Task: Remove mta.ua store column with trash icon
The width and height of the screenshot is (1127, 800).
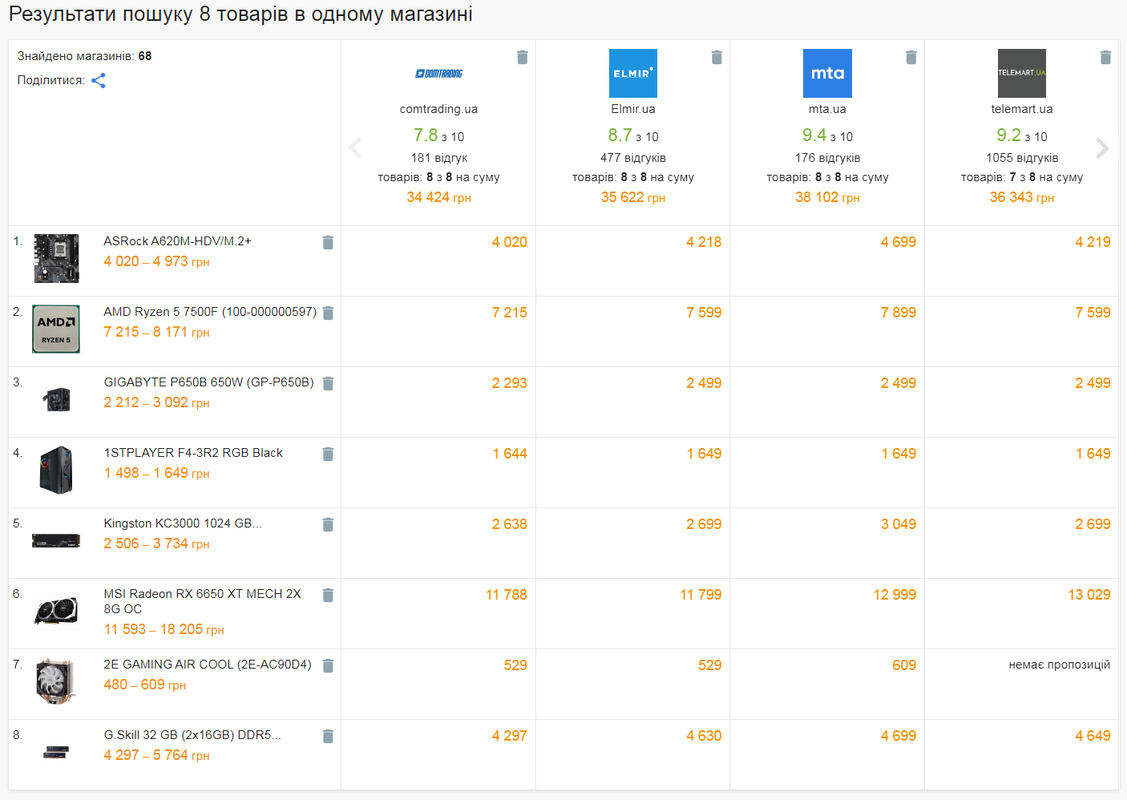Action: [911, 58]
